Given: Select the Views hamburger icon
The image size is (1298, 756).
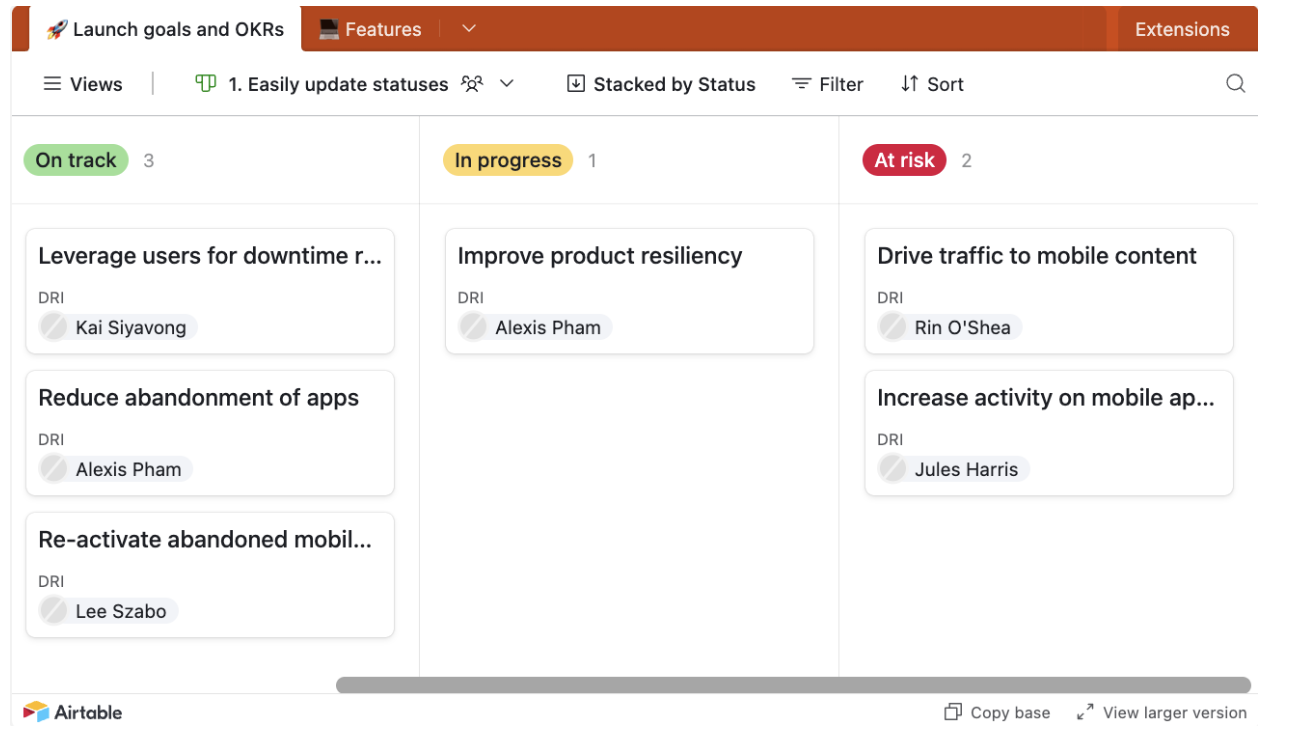Looking at the screenshot, I should (x=54, y=84).
